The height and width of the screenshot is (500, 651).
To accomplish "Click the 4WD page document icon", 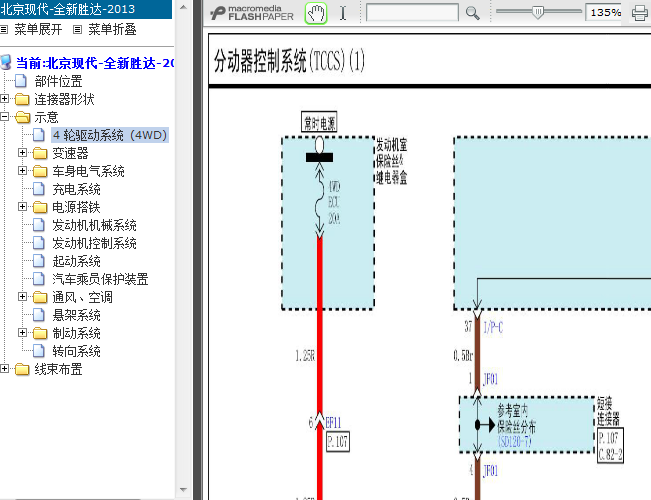I will point(39,135).
